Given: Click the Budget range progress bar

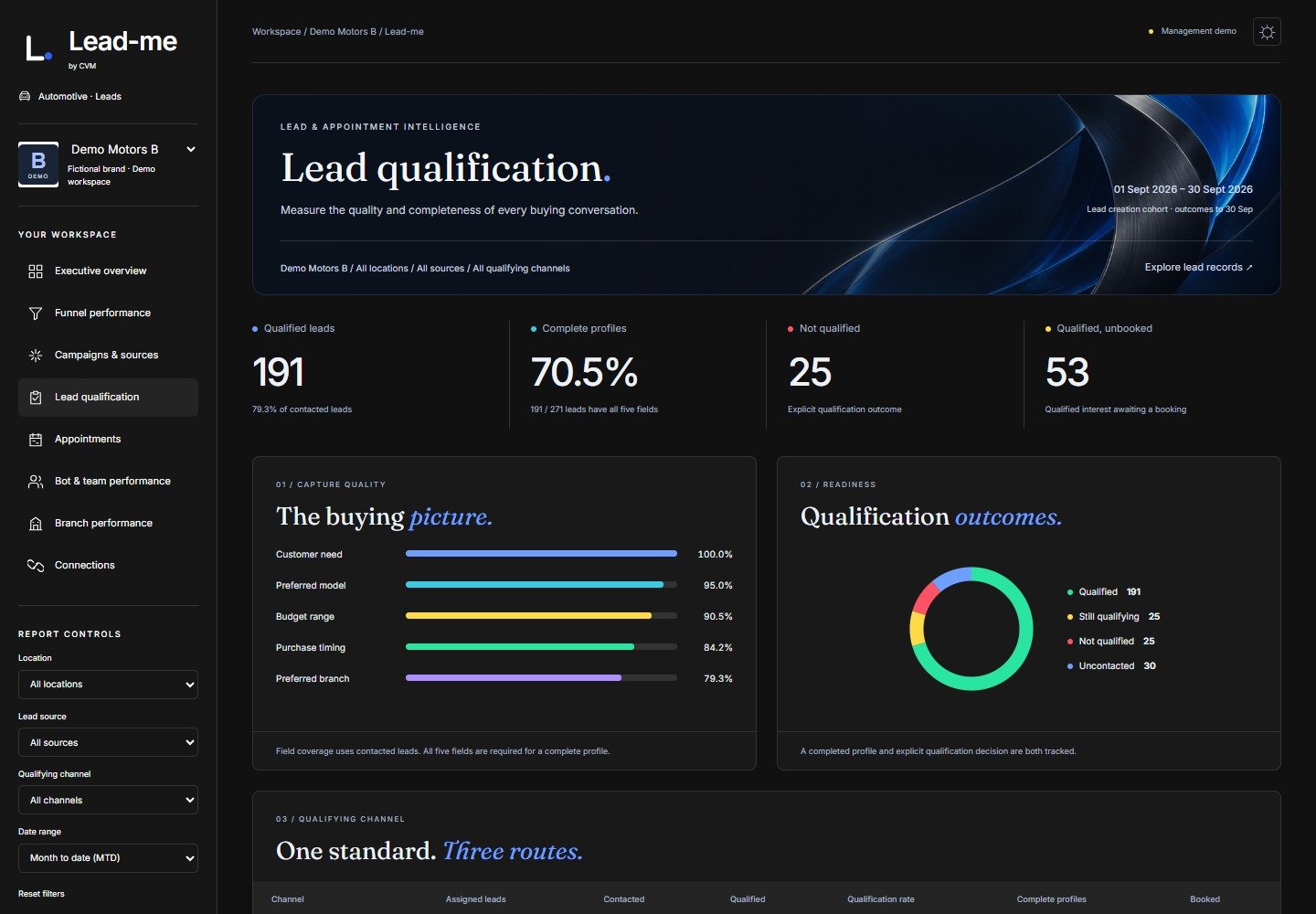Looking at the screenshot, I should [x=541, y=616].
